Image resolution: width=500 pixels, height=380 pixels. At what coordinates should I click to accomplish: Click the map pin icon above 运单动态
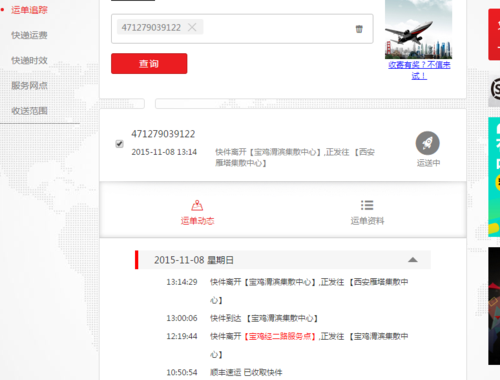coord(197,205)
